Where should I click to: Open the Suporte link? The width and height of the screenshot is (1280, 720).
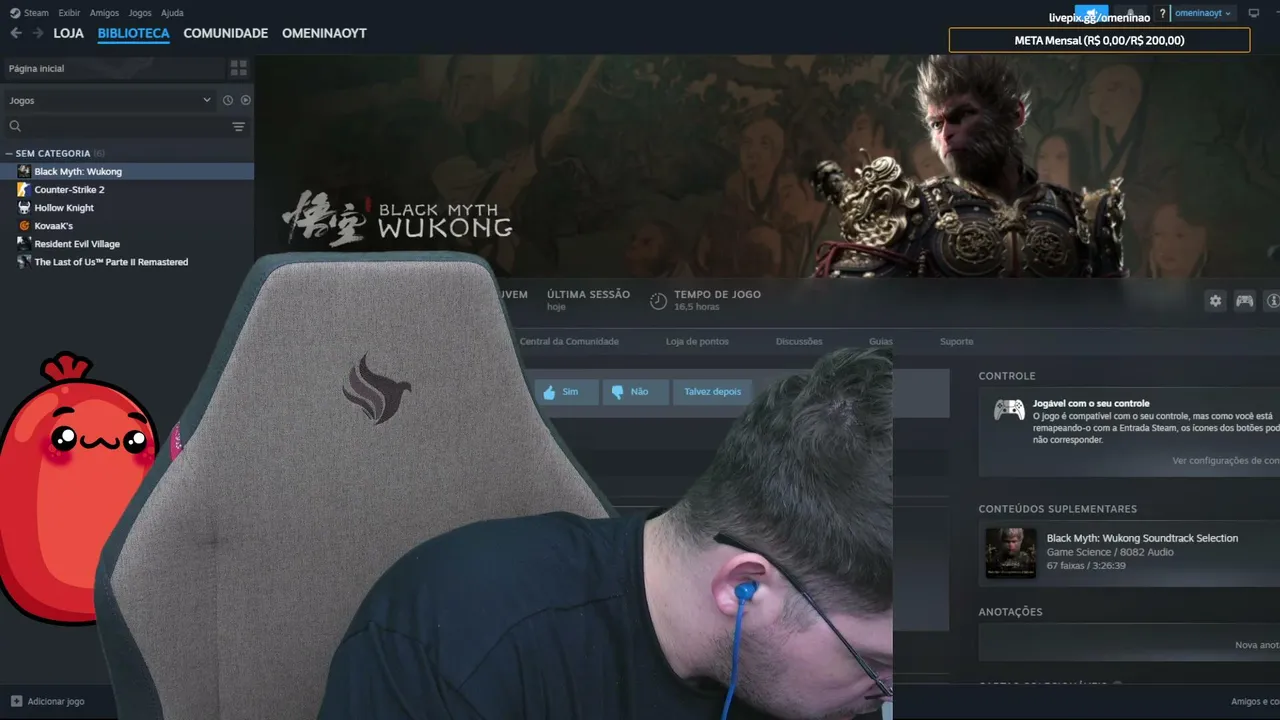(956, 342)
